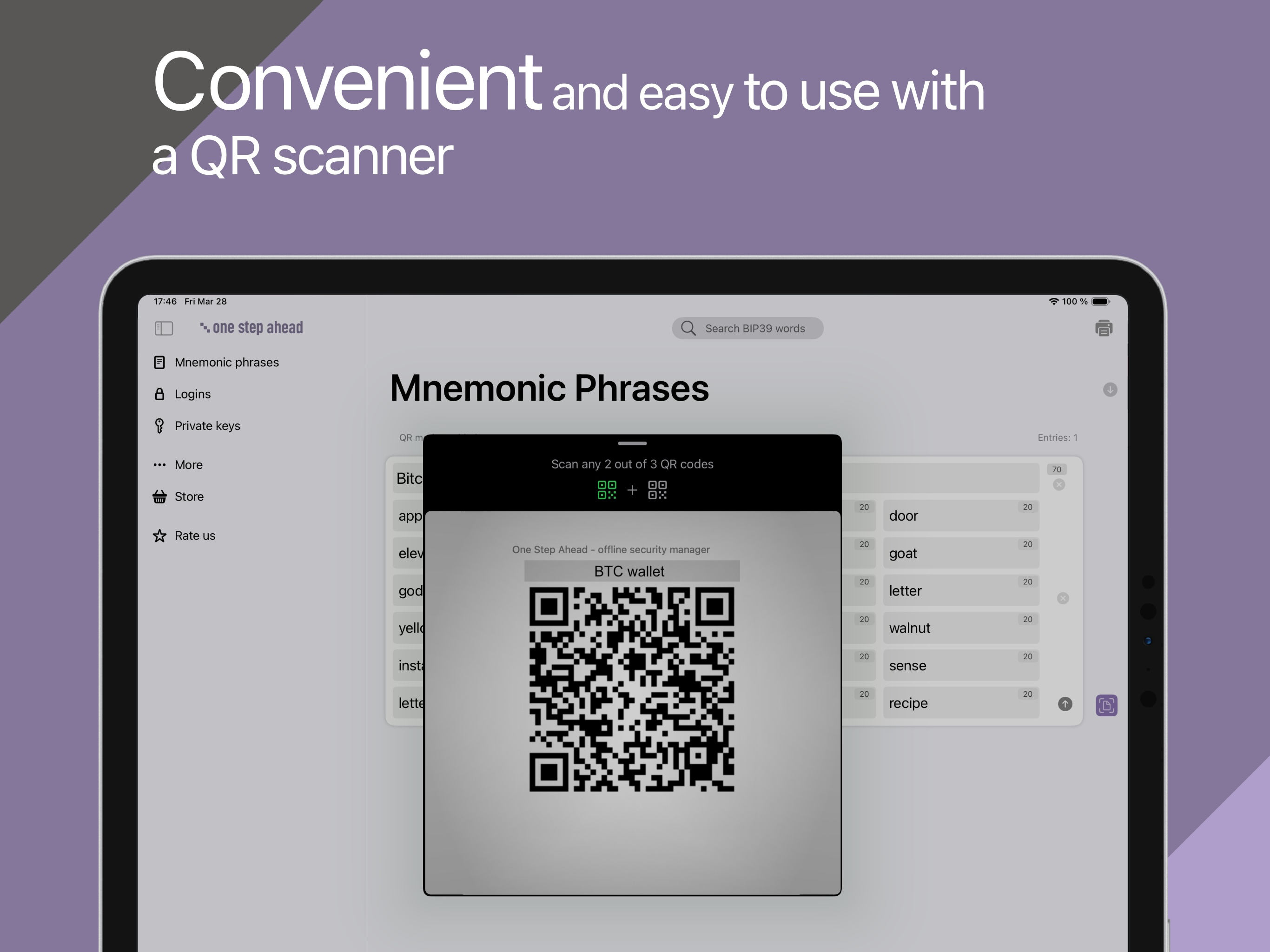Image resolution: width=1270 pixels, height=952 pixels.
Task: Click the battery status icon
Action: (1101, 301)
